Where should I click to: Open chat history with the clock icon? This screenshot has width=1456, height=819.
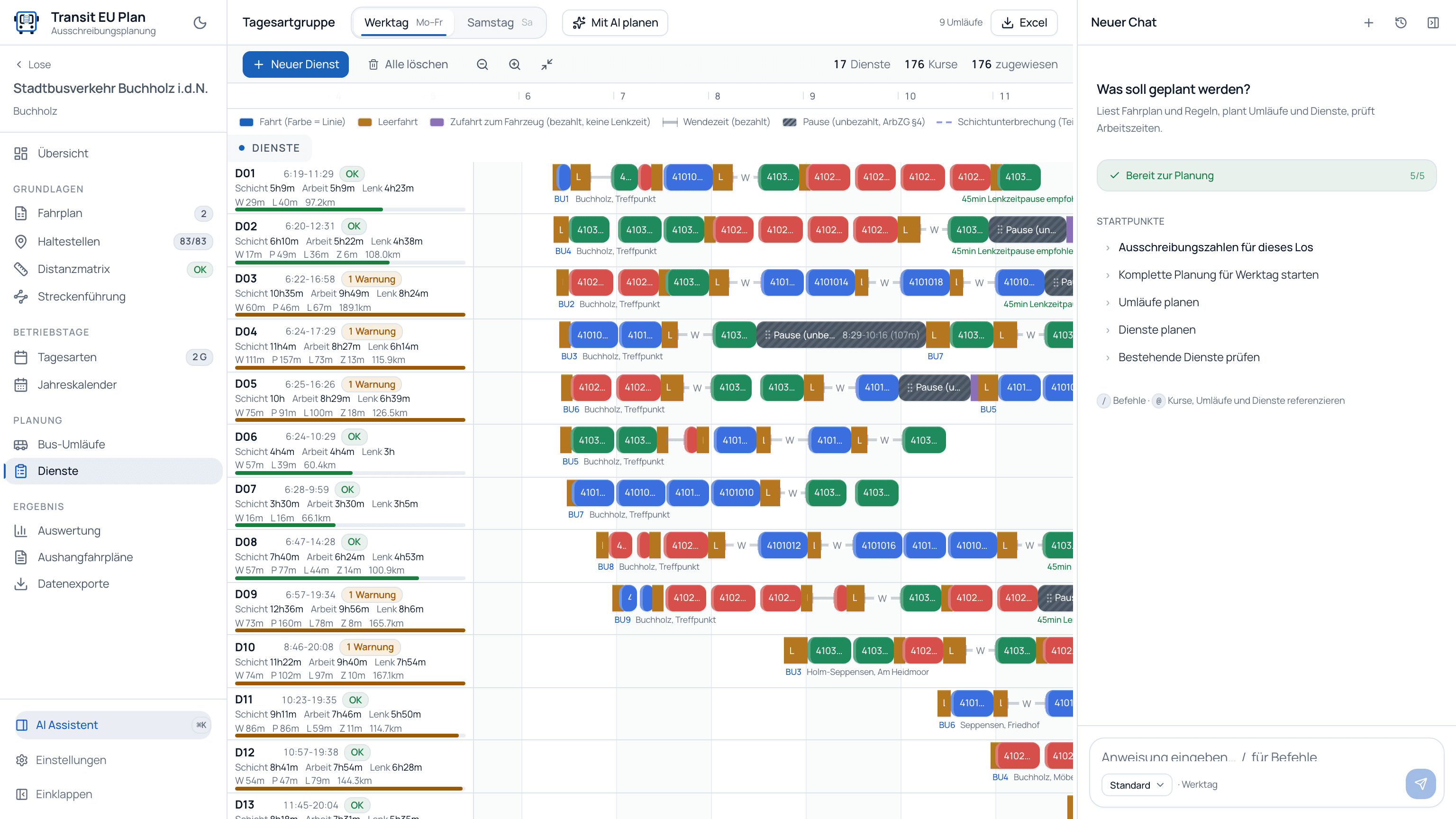pos(1401,23)
